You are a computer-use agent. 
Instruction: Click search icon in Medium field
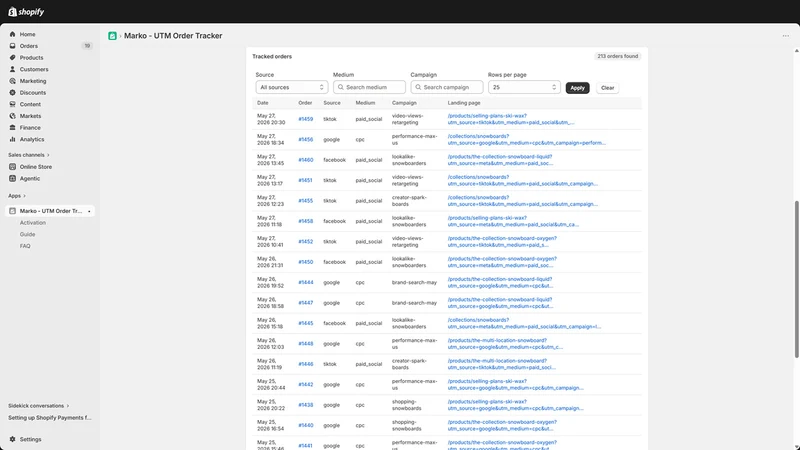point(341,87)
